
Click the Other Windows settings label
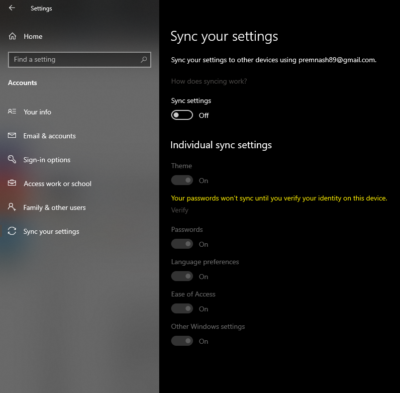208,327
